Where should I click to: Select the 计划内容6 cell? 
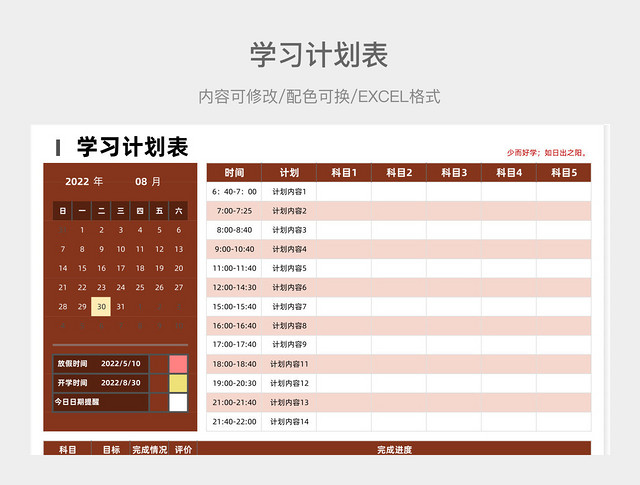(289, 287)
